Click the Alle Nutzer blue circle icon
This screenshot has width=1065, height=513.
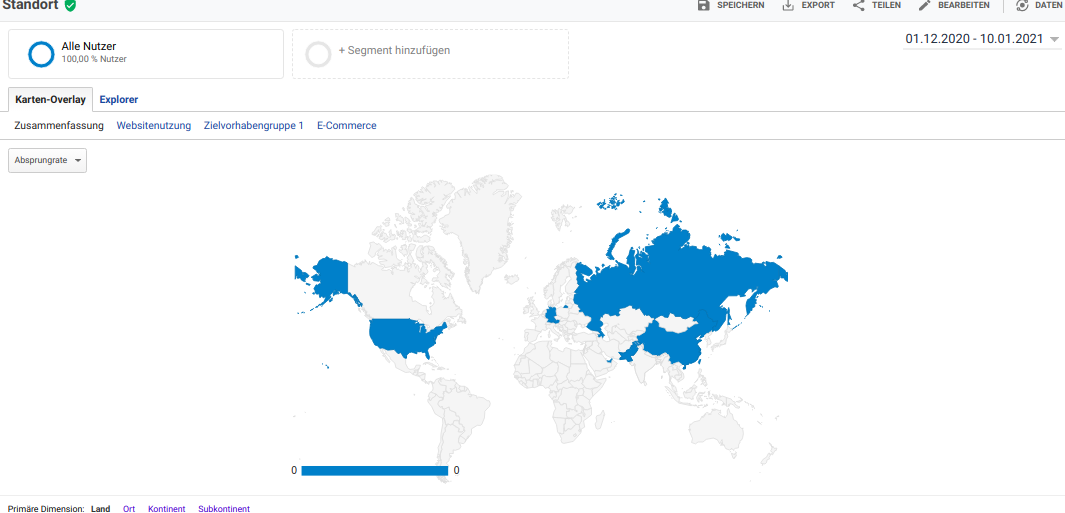pos(41,54)
